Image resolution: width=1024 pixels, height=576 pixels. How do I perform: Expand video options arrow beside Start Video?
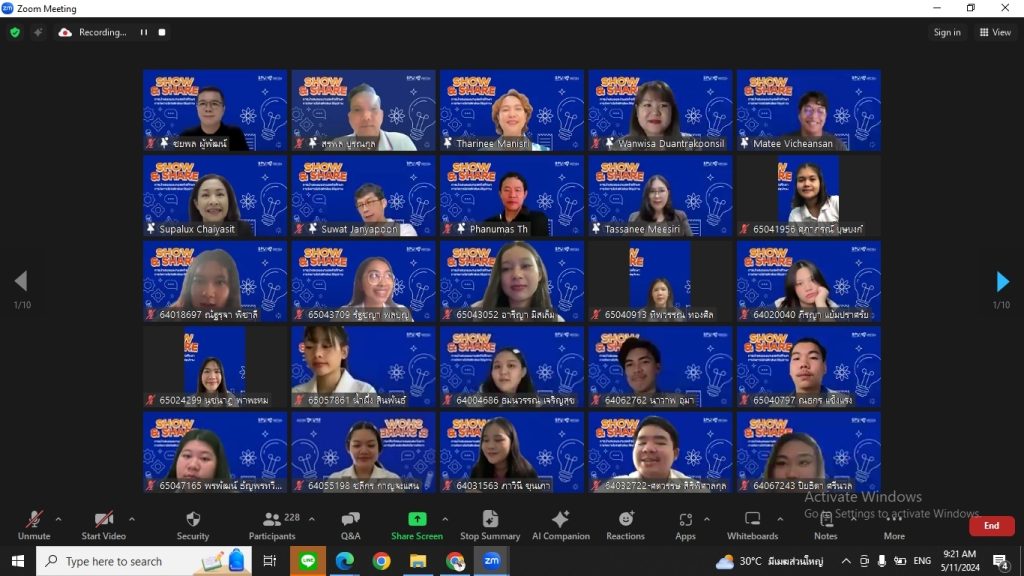[x=132, y=519]
